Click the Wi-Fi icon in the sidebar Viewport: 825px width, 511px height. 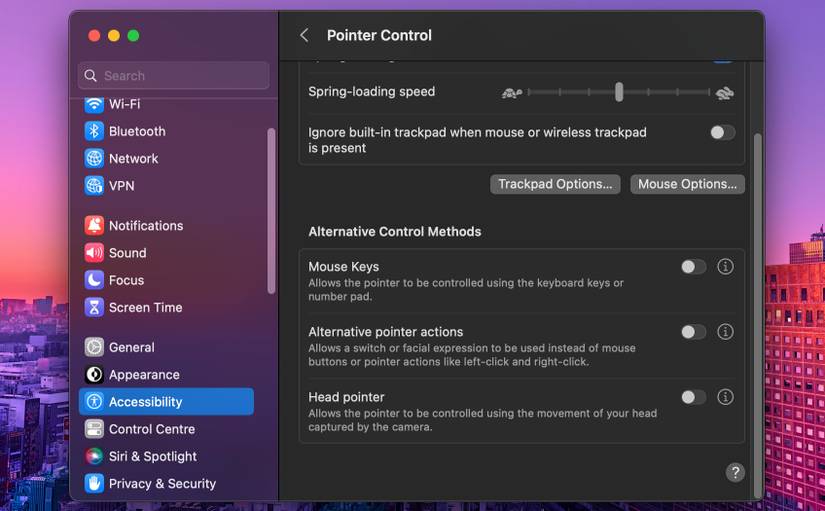94,104
